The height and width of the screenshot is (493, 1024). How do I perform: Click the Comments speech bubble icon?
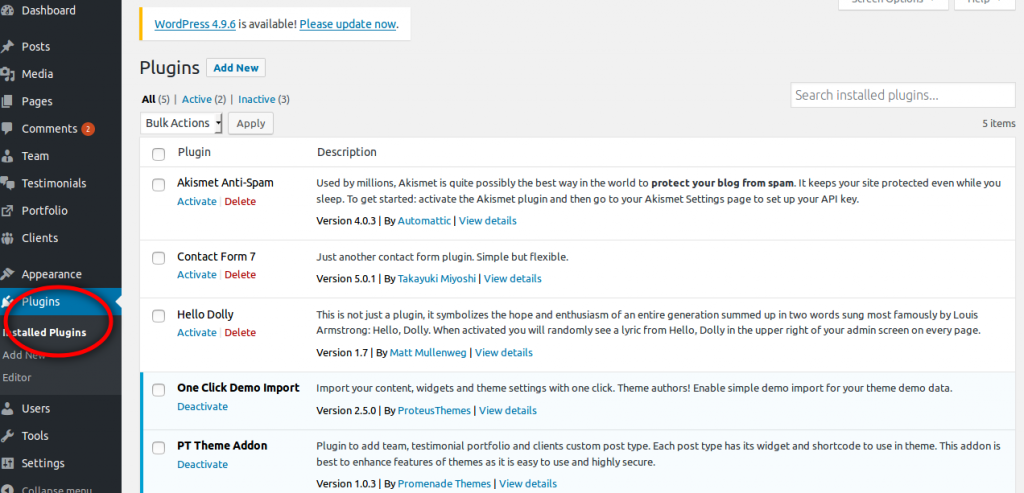click(8, 129)
